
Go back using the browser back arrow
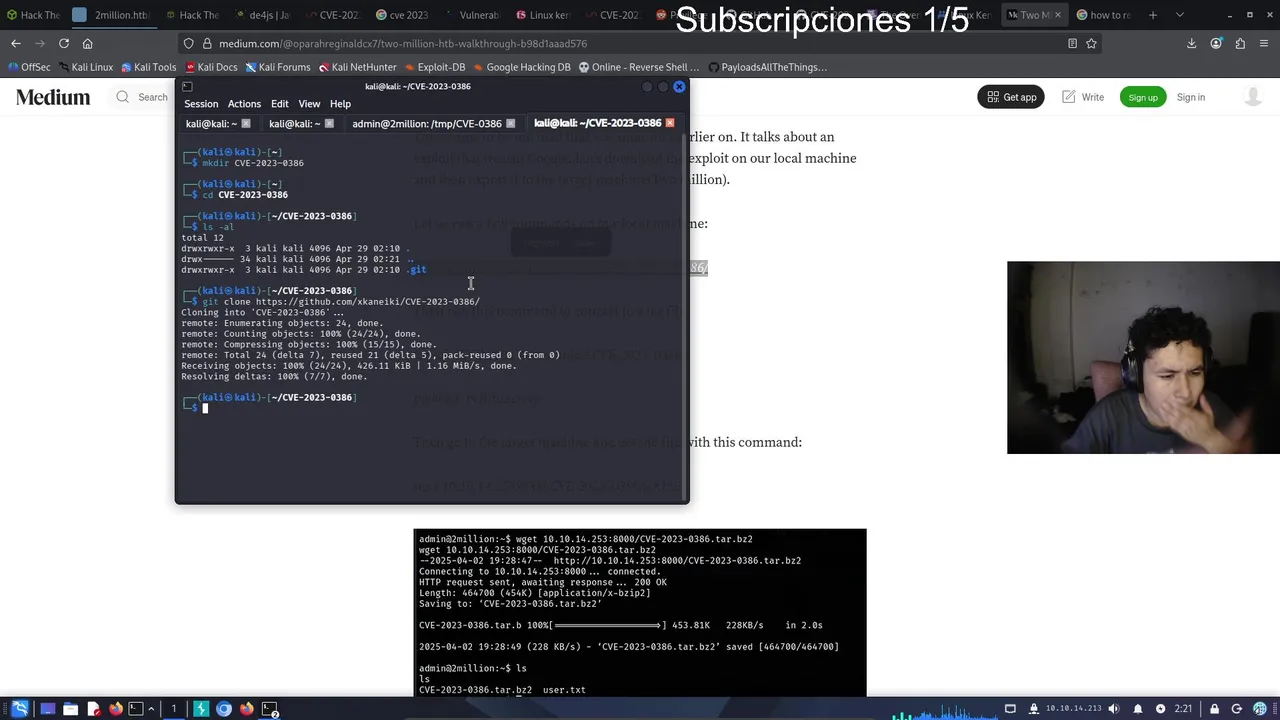pyautogui.click(x=16, y=43)
